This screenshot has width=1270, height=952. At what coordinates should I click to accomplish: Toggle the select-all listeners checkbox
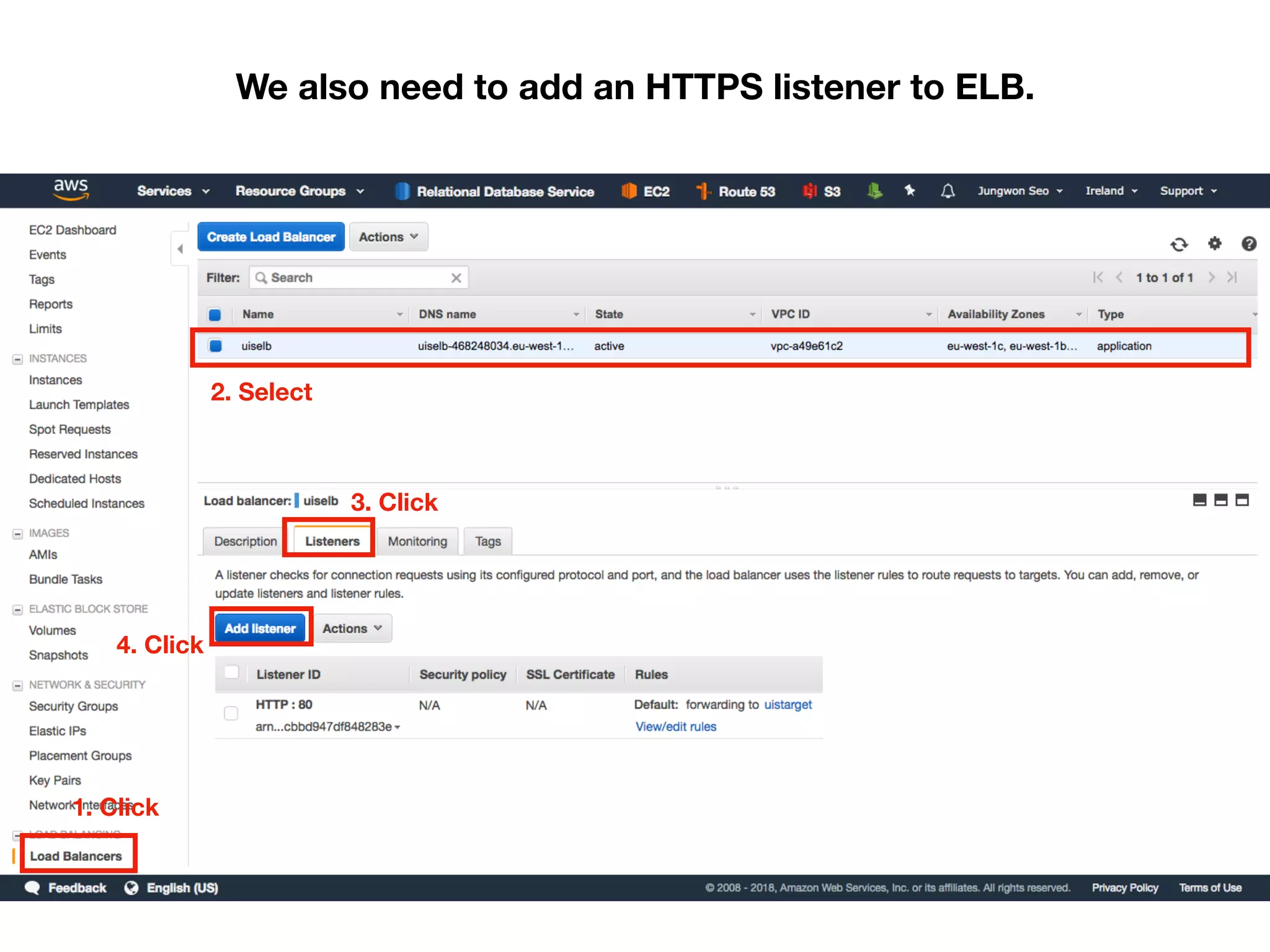tap(231, 672)
